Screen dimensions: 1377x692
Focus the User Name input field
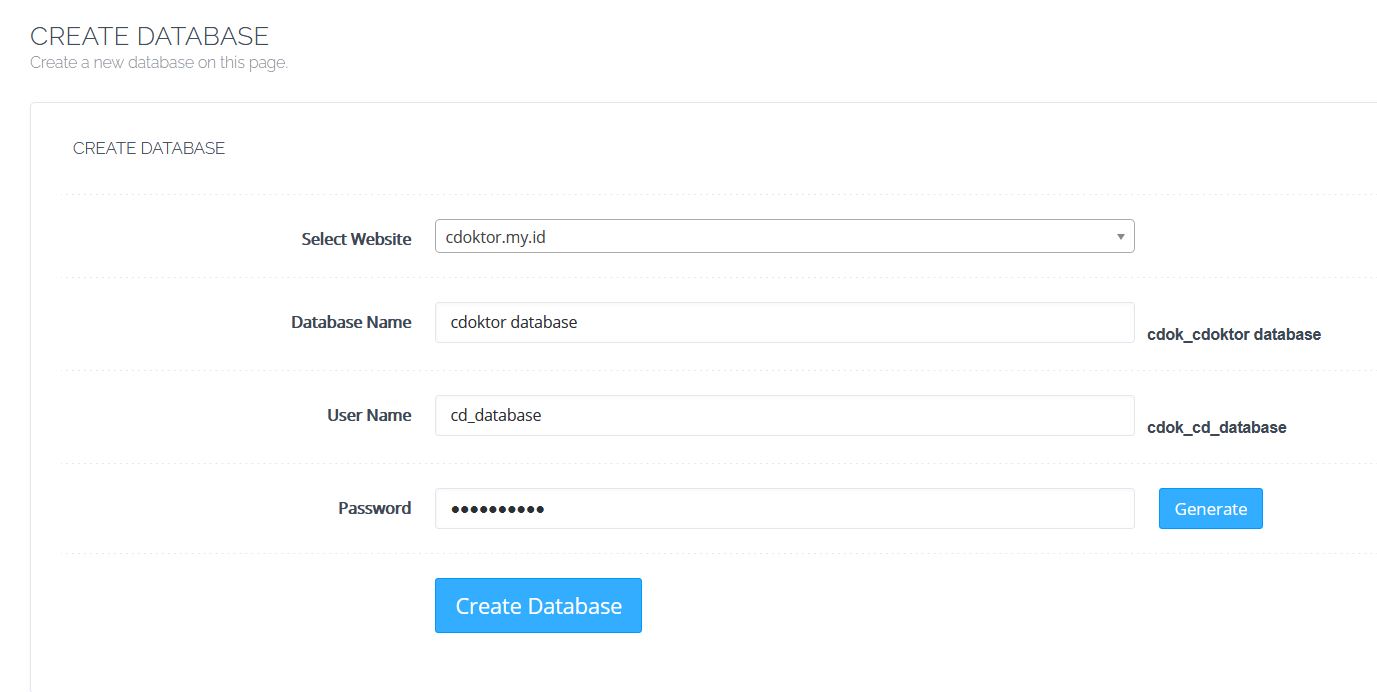pos(784,415)
